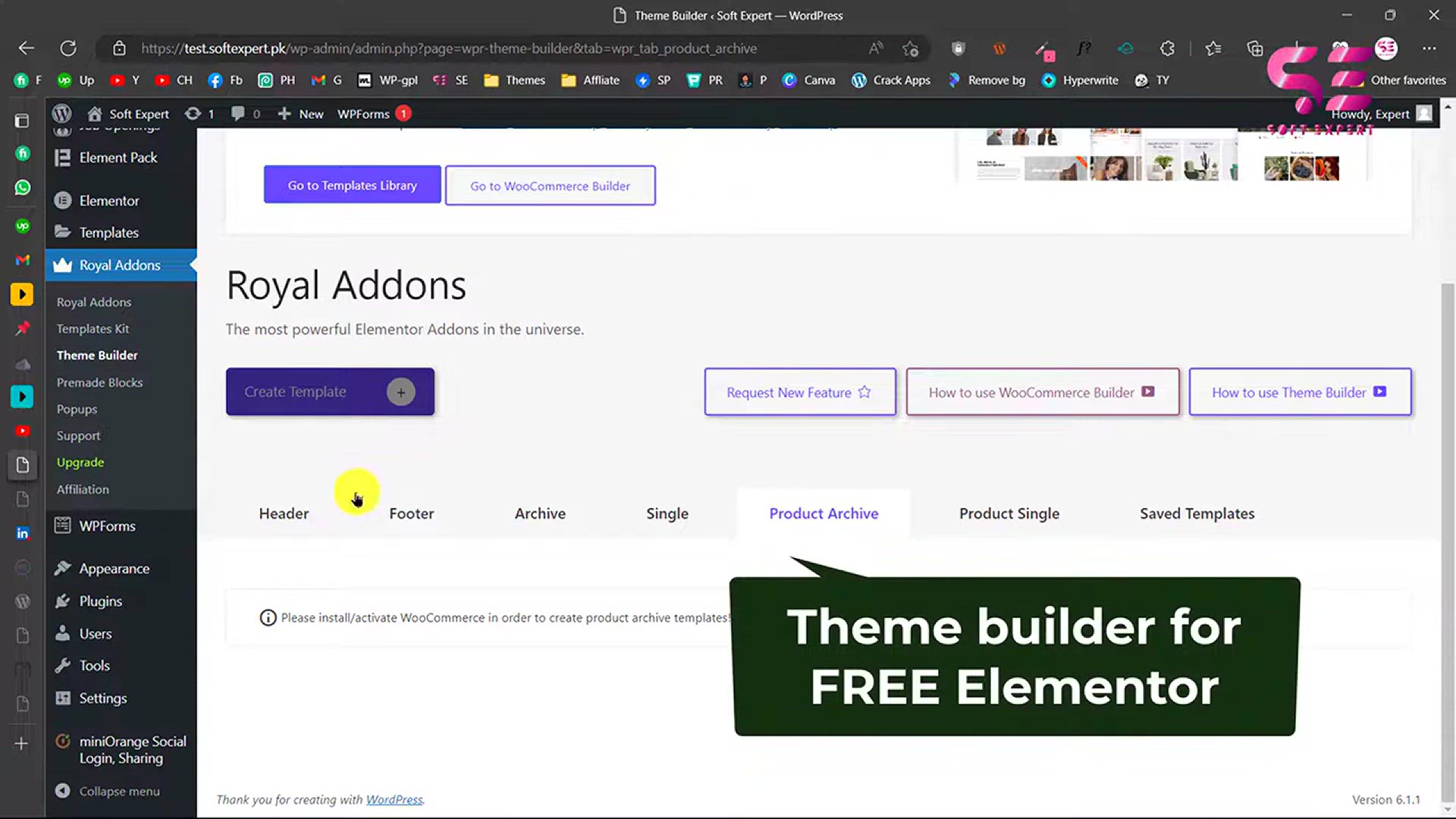Open comments bubble in admin bar
1456x819 pixels.
(x=246, y=114)
